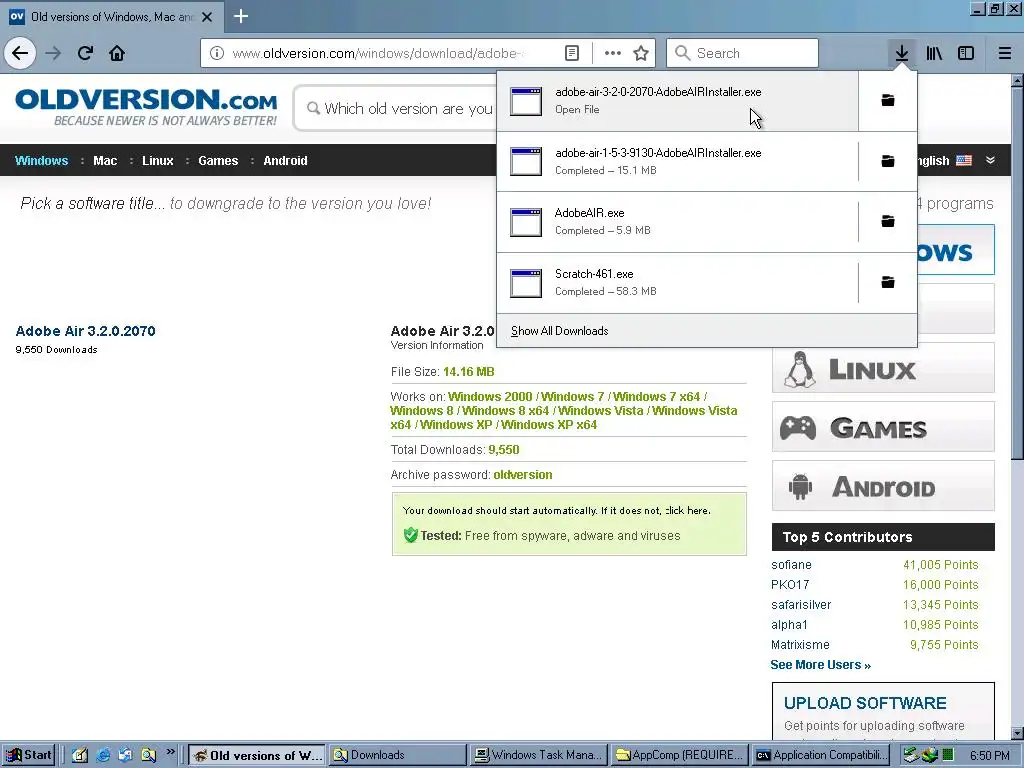Switch to AppComp folder window in taskbar
1024x768 pixels.
[679, 755]
